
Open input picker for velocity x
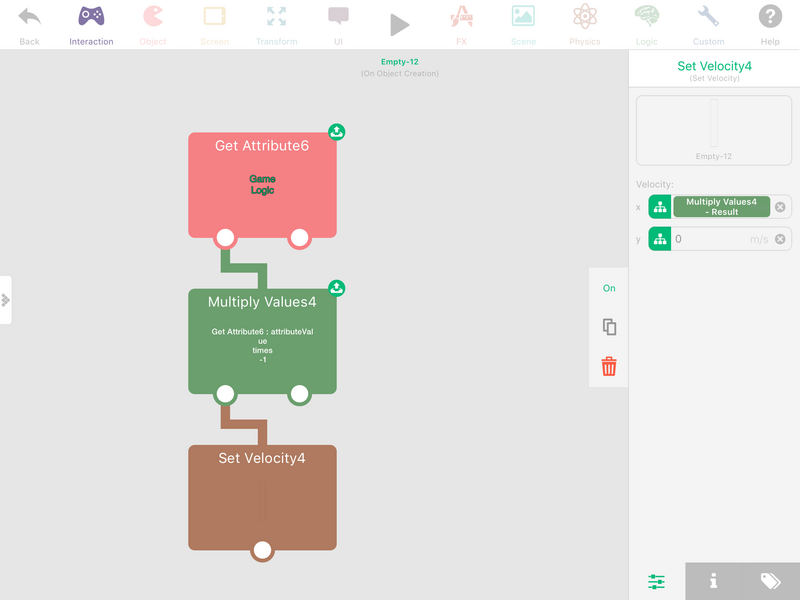click(660, 207)
